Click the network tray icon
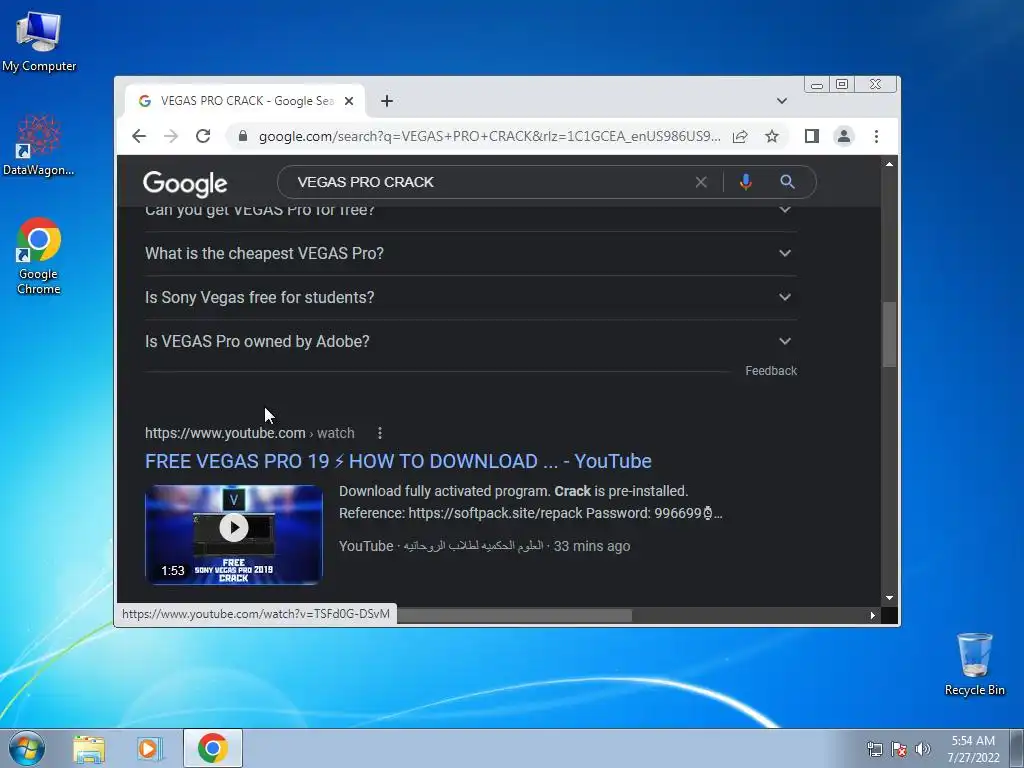Image resolution: width=1024 pixels, height=768 pixels. pyautogui.click(x=874, y=749)
